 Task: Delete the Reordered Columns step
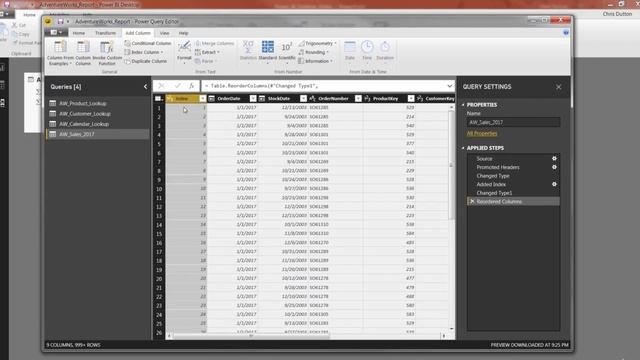coord(472,201)
